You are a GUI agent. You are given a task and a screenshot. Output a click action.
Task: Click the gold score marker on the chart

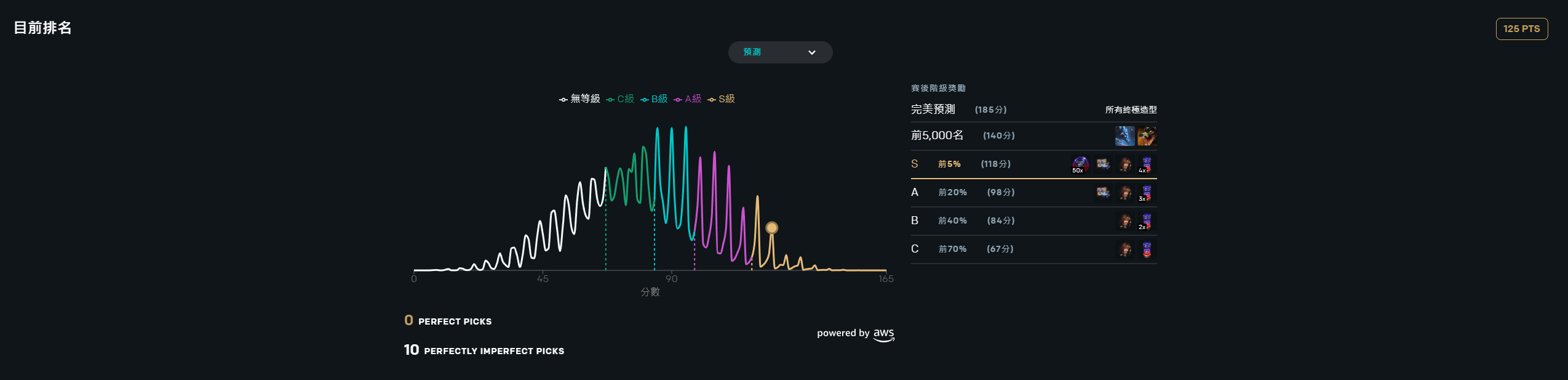pyautogui.click(x=771, y=228)
